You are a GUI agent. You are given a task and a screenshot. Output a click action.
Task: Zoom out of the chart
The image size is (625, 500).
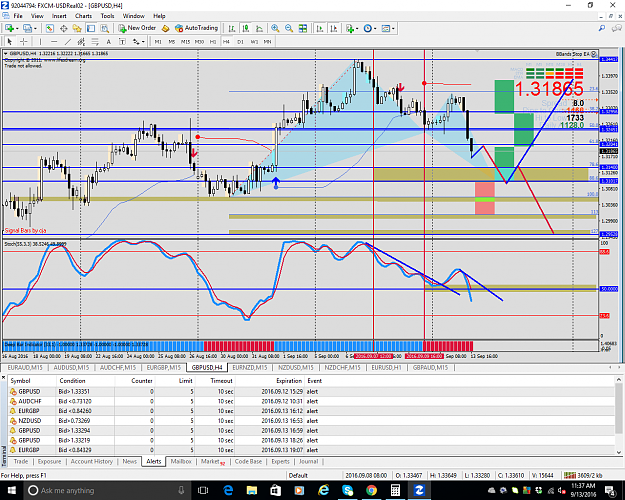coord(289,28)
